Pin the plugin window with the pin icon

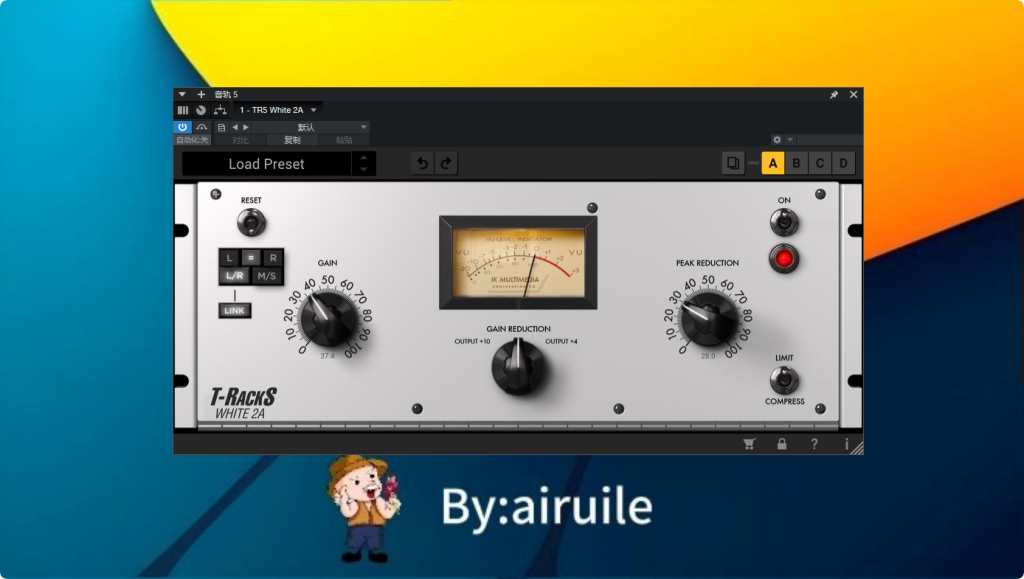click(834, 95)
